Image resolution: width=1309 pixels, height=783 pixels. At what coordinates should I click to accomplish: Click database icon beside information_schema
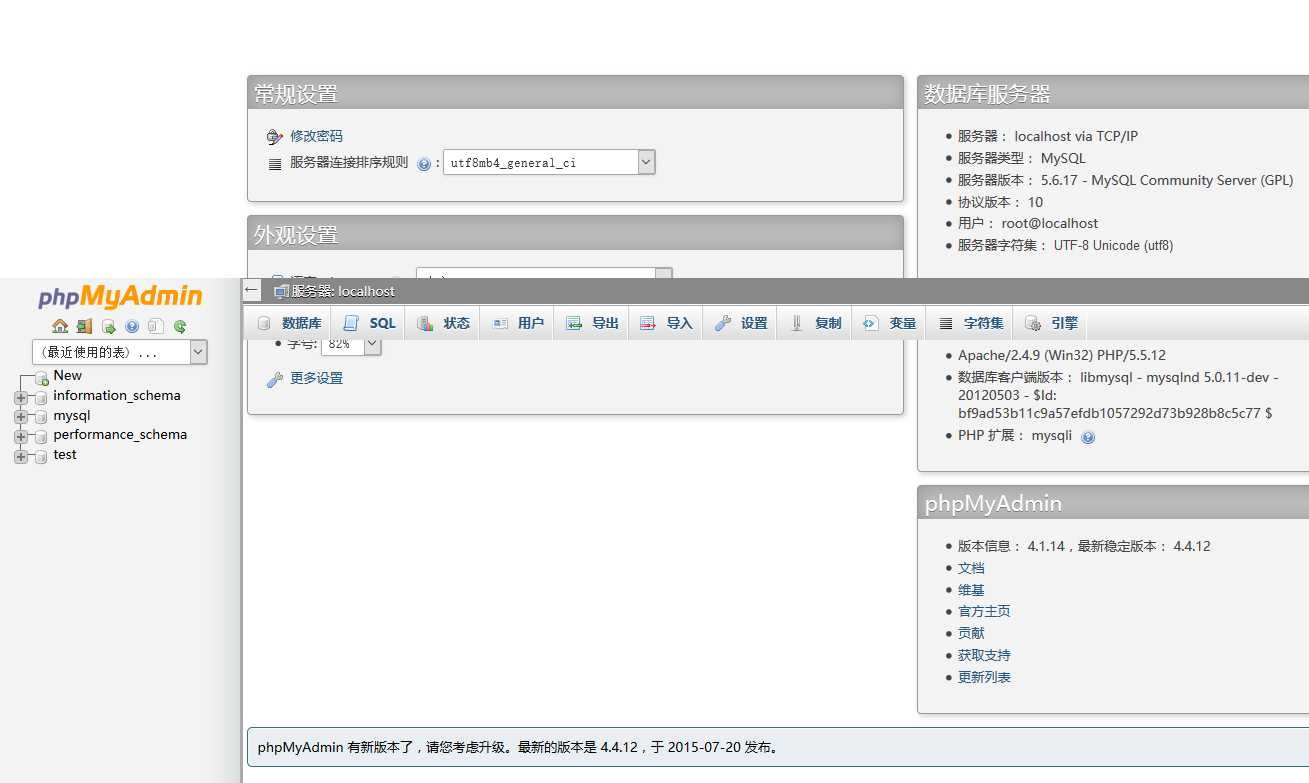(x=40, y=397)
